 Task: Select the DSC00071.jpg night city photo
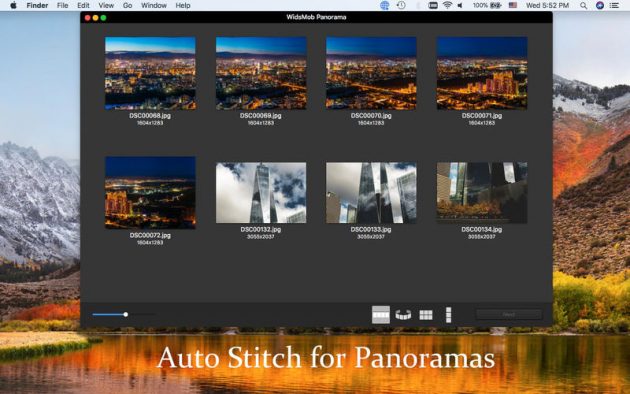(x=482, y=73)
